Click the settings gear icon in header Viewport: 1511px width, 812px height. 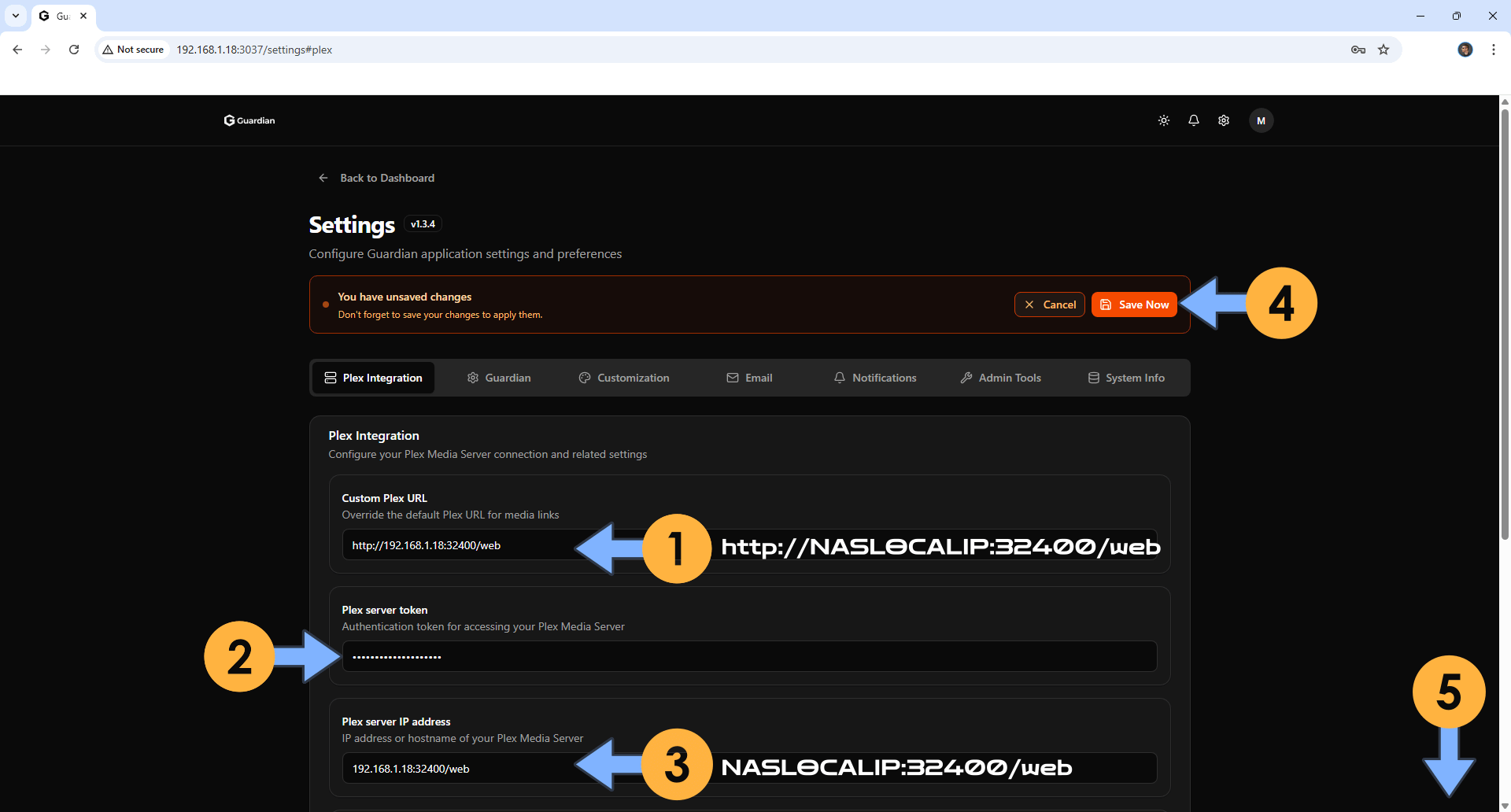pyautogui.click(x=1223, y=120)
